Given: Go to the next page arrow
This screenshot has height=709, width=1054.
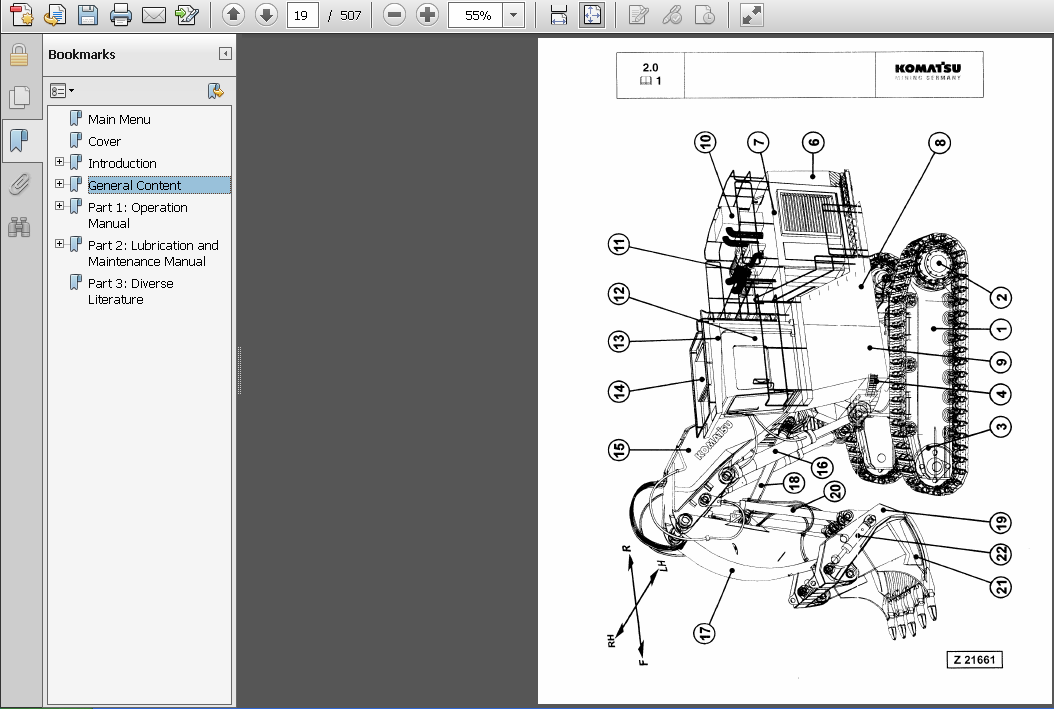Looking at the screenshot, I should [x=267, y=15].
